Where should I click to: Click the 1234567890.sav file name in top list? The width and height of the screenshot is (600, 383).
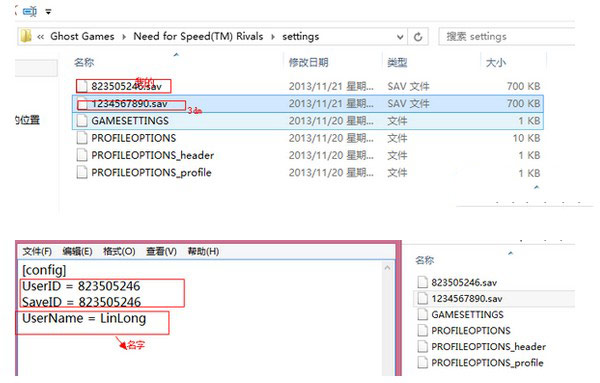pos(129,104)
